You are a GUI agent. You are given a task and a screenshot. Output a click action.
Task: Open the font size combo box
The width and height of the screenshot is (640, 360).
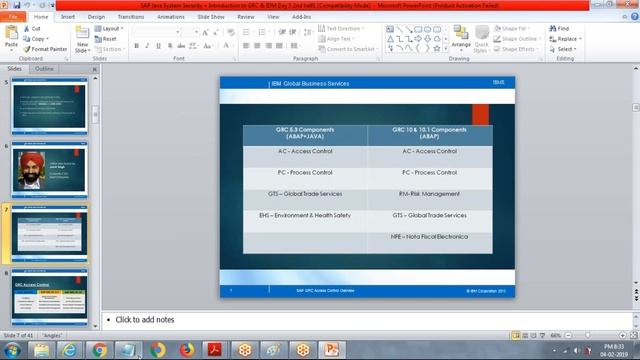[x=190, y=32]
